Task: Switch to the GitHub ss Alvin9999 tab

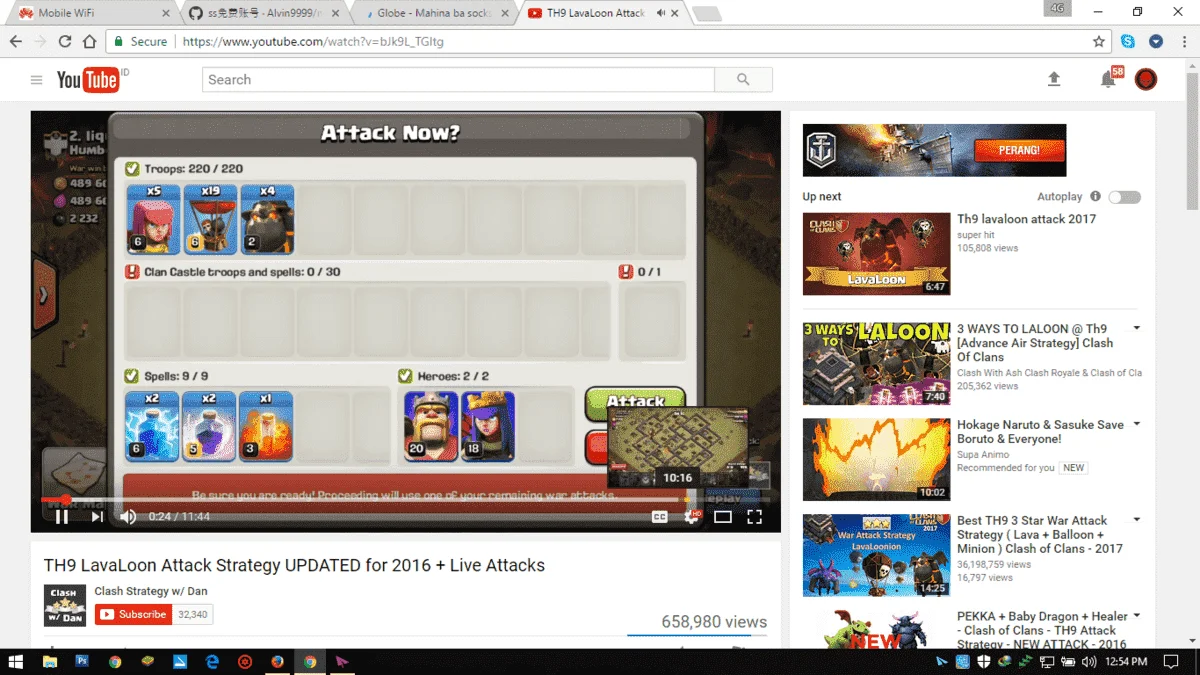Action: 262,14
